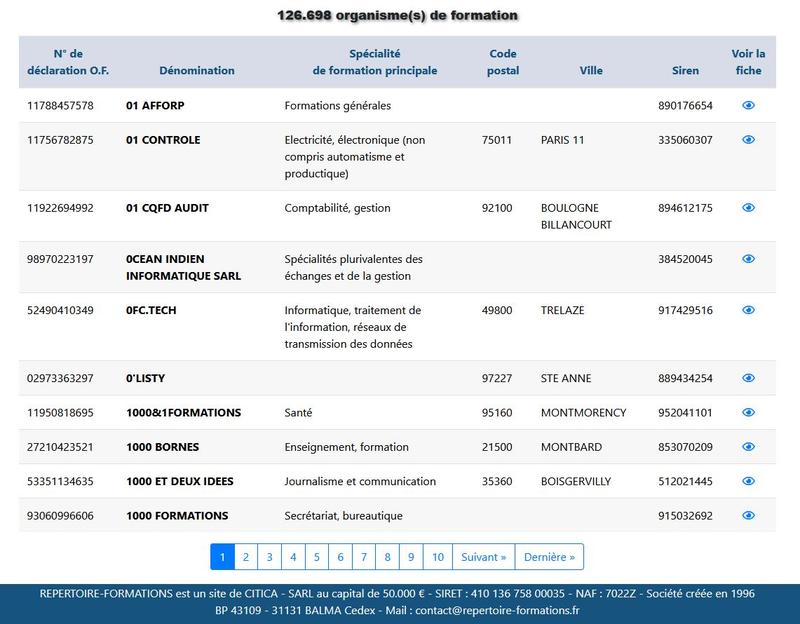The height and width of the screenshot is (624, 800).
Task: Click contact@repertoire-formations.fr email in footer
Action: pos(497,610)
